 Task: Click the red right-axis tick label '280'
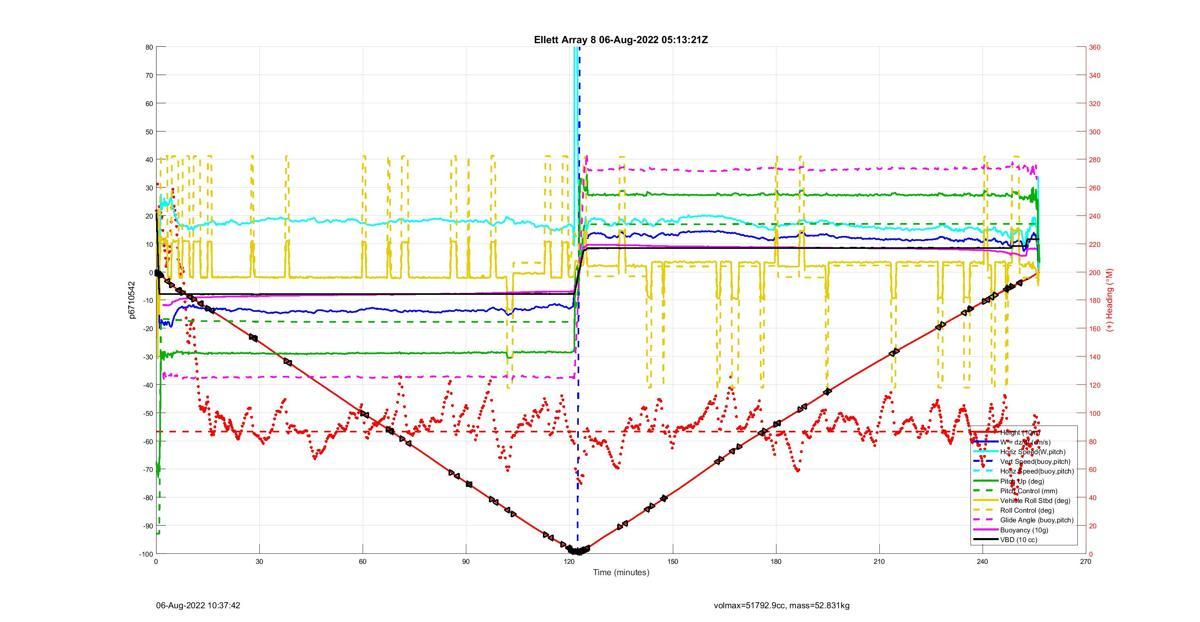1095,160
